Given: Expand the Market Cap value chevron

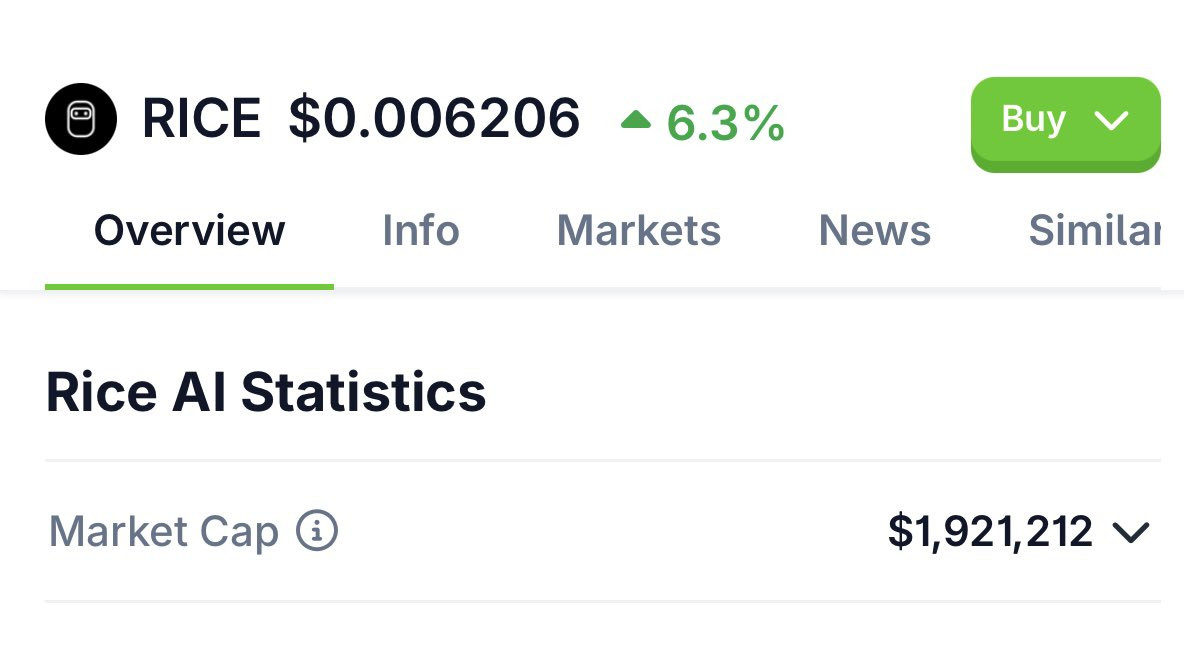Looking at the screenshot, I should coord(1131,532).
